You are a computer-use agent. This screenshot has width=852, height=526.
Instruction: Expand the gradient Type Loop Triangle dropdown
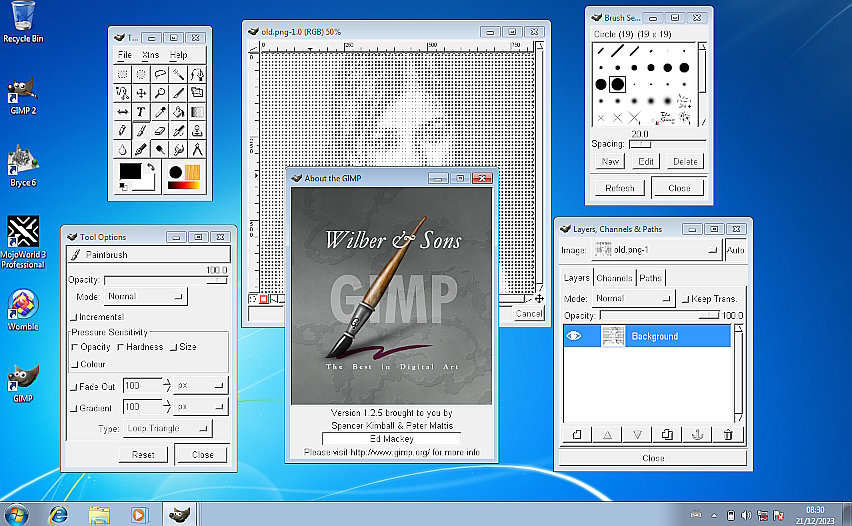(x=168, y=429)
